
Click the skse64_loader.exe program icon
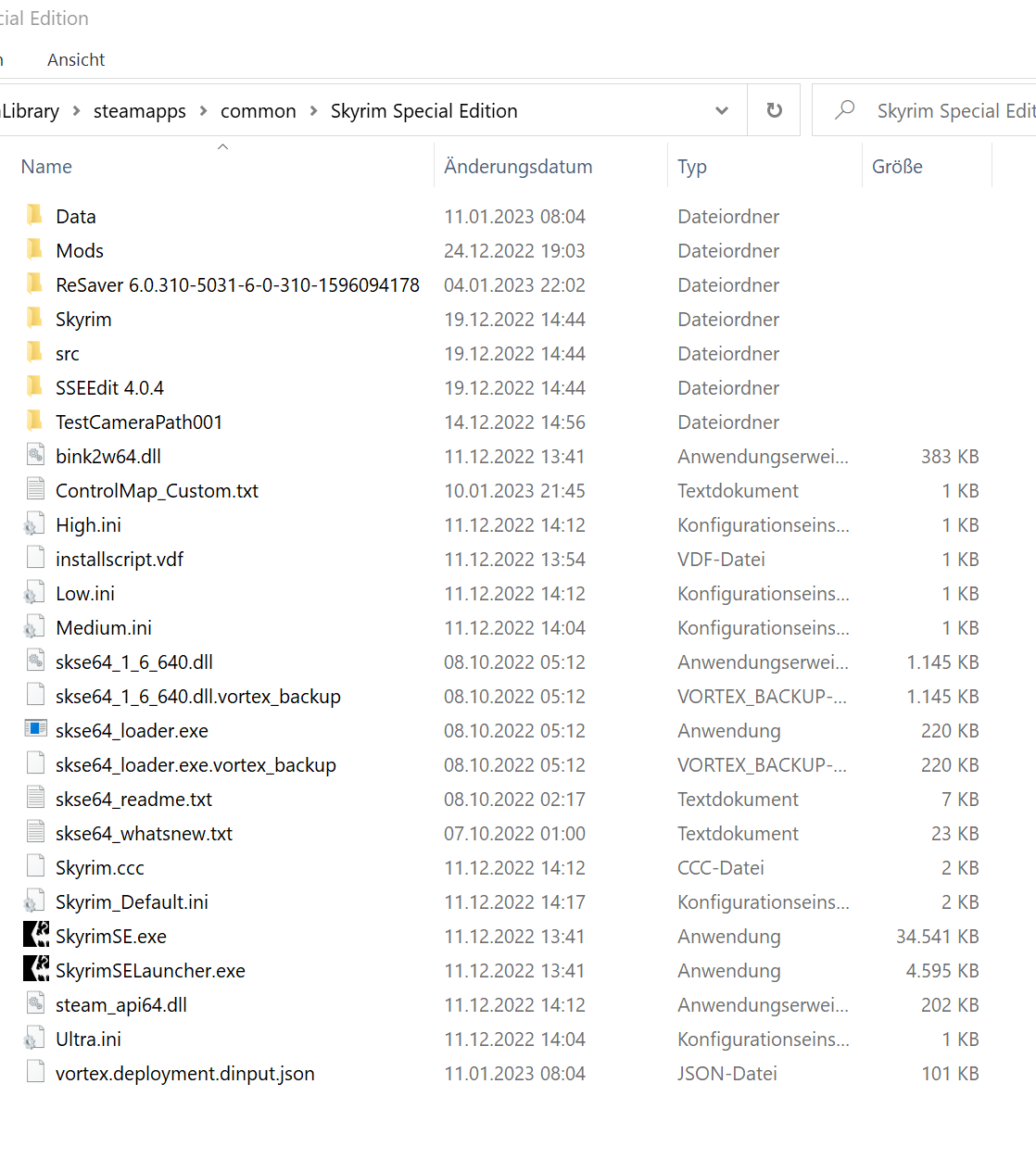pyautogui.click(x=36, y=730)
